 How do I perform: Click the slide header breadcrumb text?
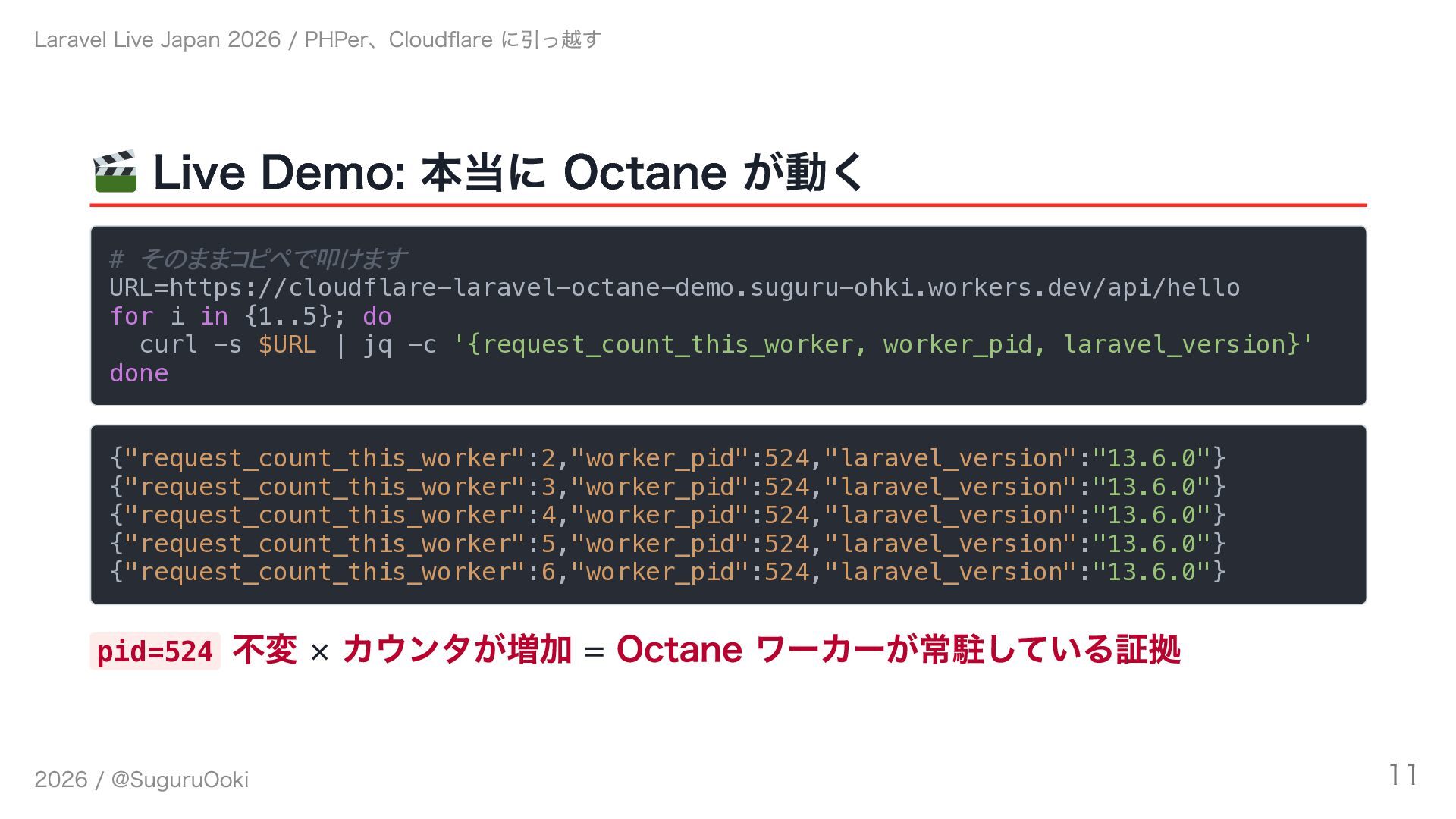(317, 39)
